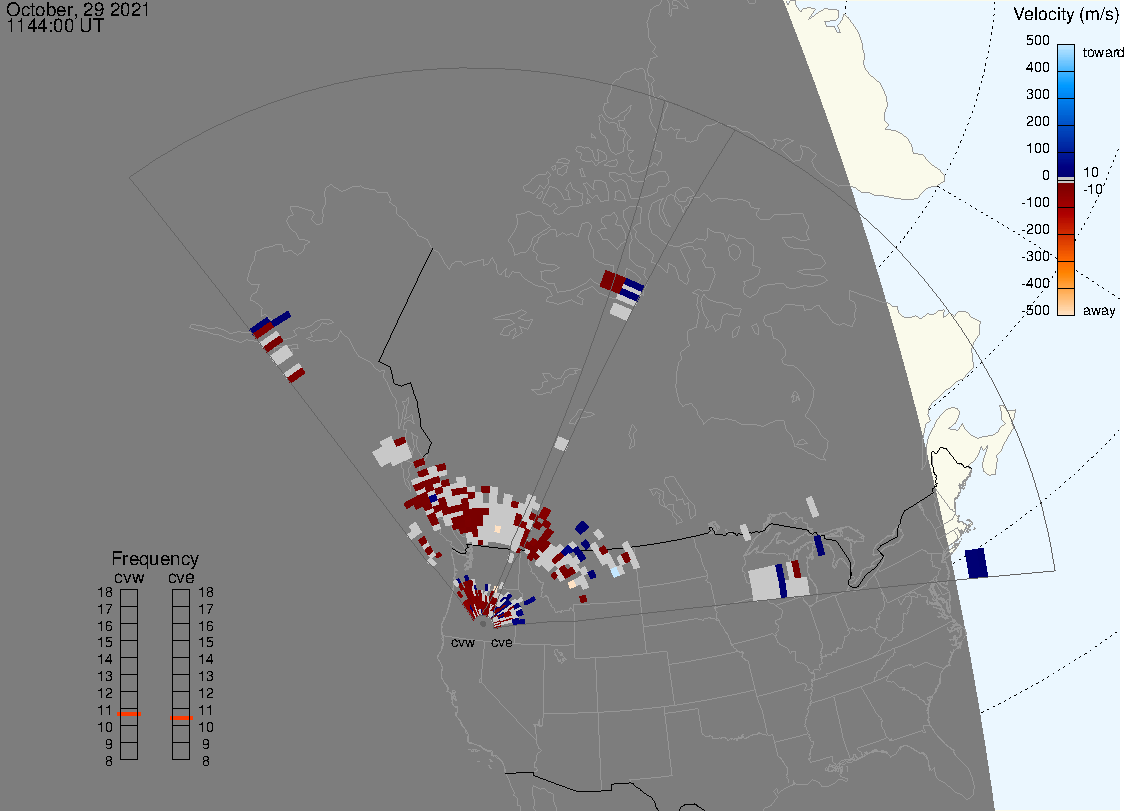Select the pale orange bottom of velocity colorbar
The height and width of the screenshot is (811, 1124).
pyautogui.click(x=1066, y=303)
